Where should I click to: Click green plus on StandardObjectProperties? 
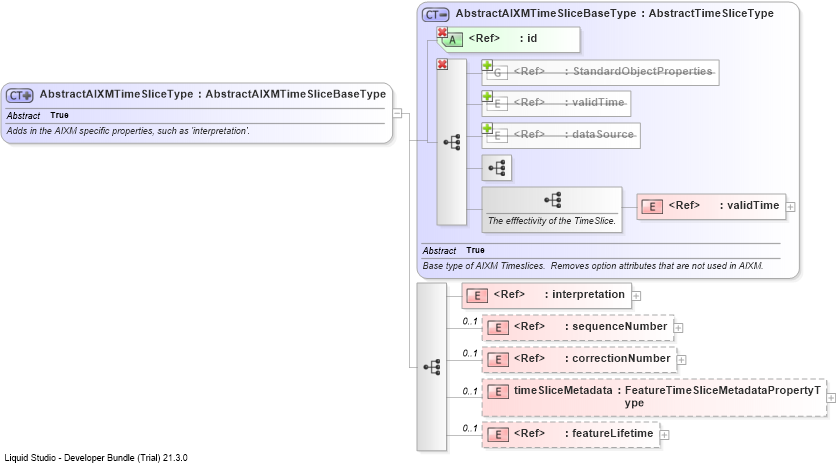pos(487,65)
